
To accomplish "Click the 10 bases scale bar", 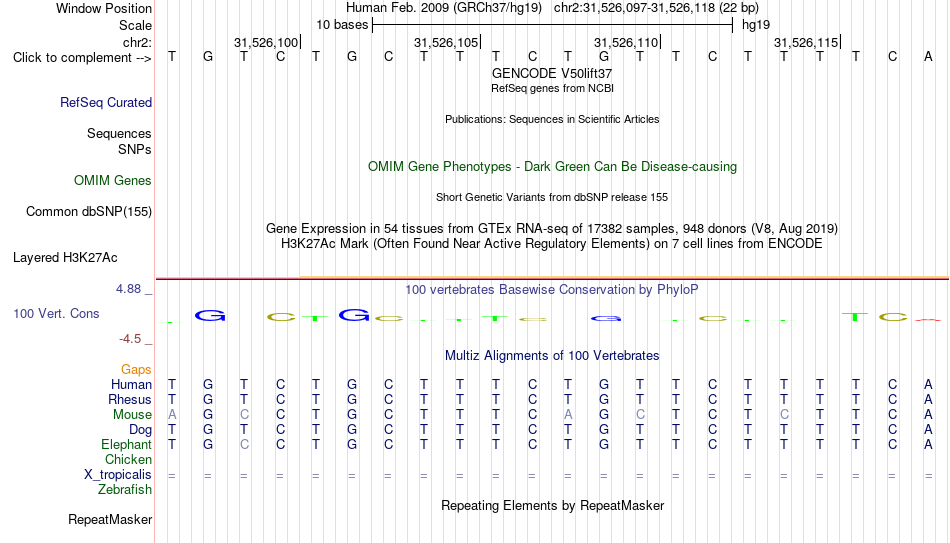I will click(553, 25).
